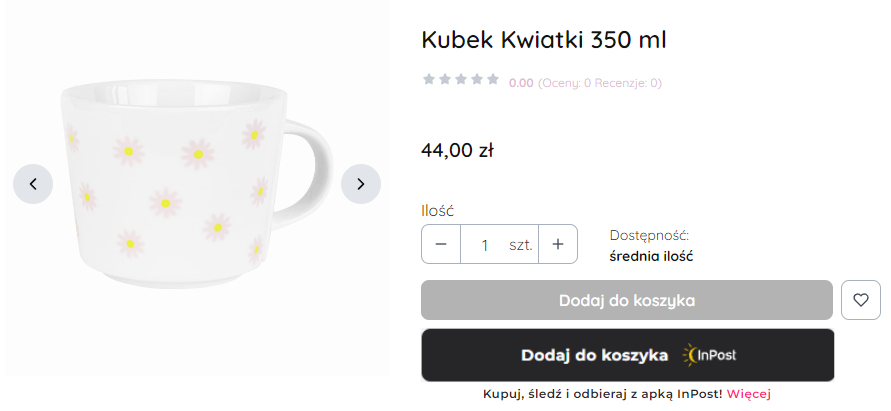Increase quantity with the plus button
The image size is (891, 411).
[558, 244]
